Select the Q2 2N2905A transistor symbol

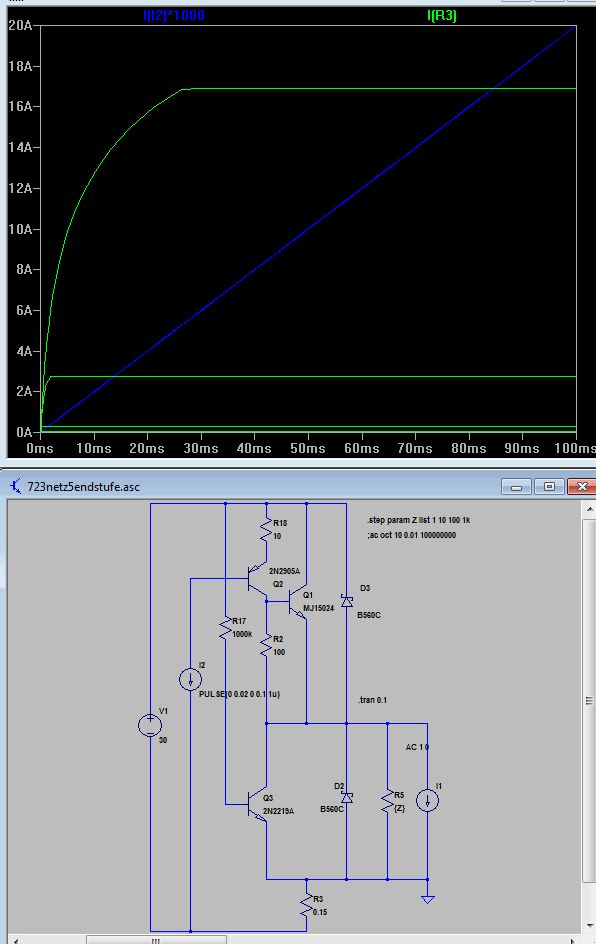(x=257, y=580)
